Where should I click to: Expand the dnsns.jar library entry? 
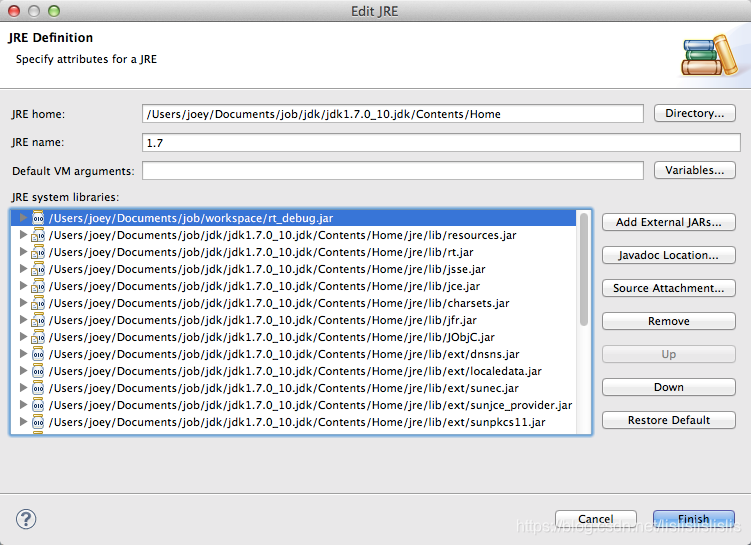pyautogui.click(x=23, y=354)
